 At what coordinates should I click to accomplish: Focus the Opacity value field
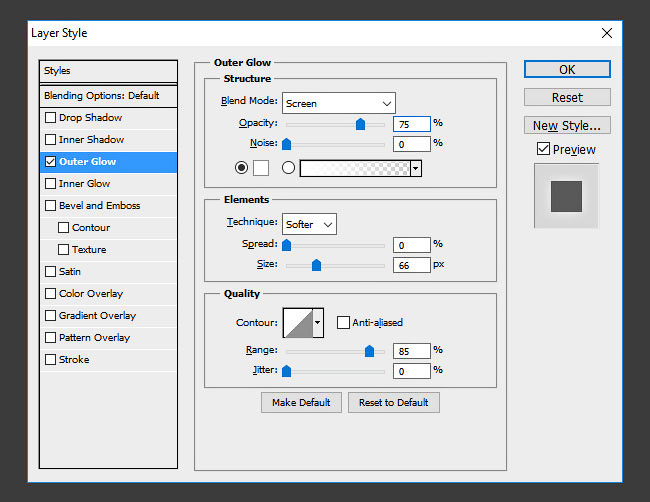[x=412, y=124]
